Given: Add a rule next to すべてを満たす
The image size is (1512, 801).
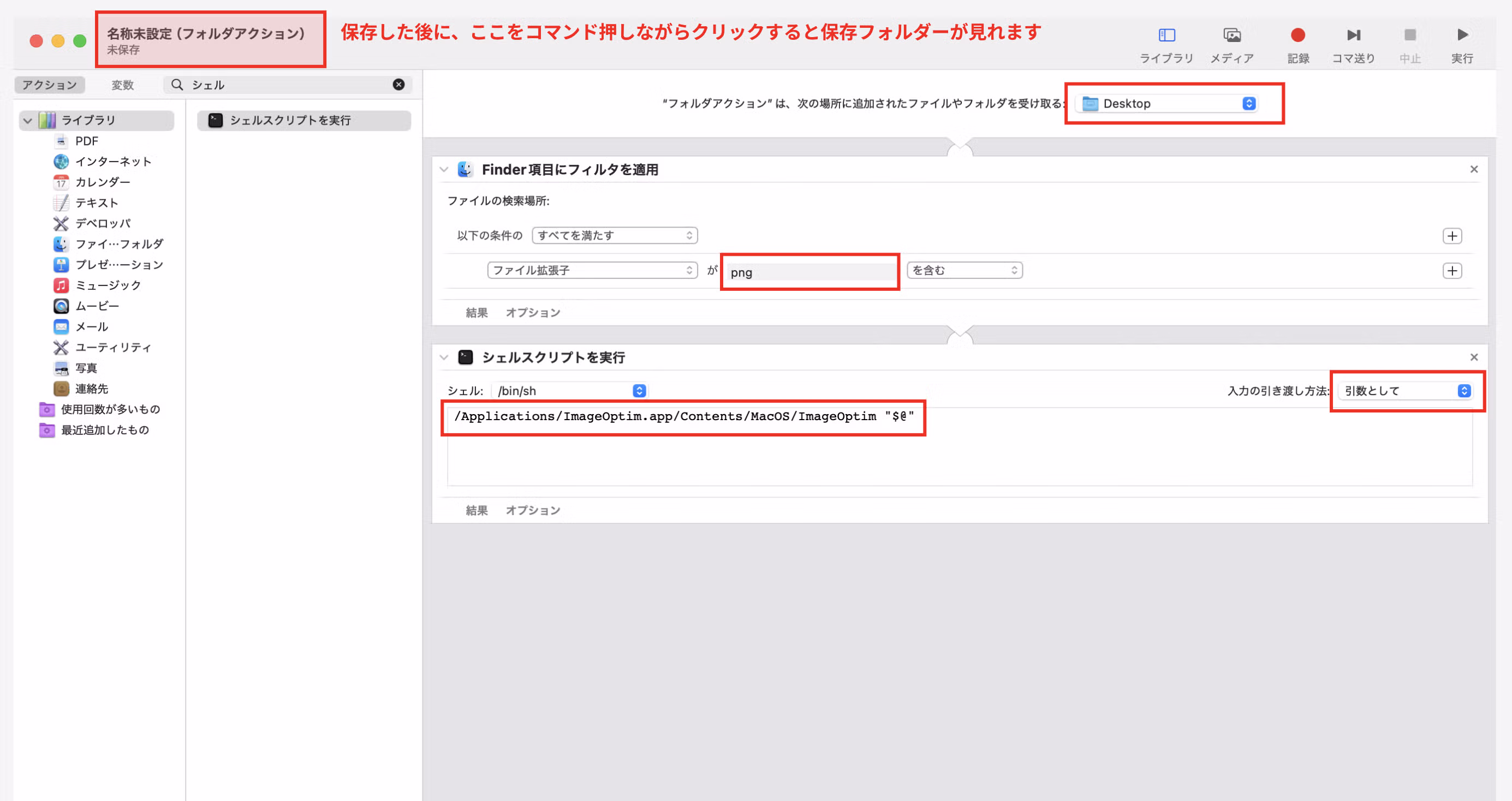Looking at the screenshot, I should click(1452, 236).
